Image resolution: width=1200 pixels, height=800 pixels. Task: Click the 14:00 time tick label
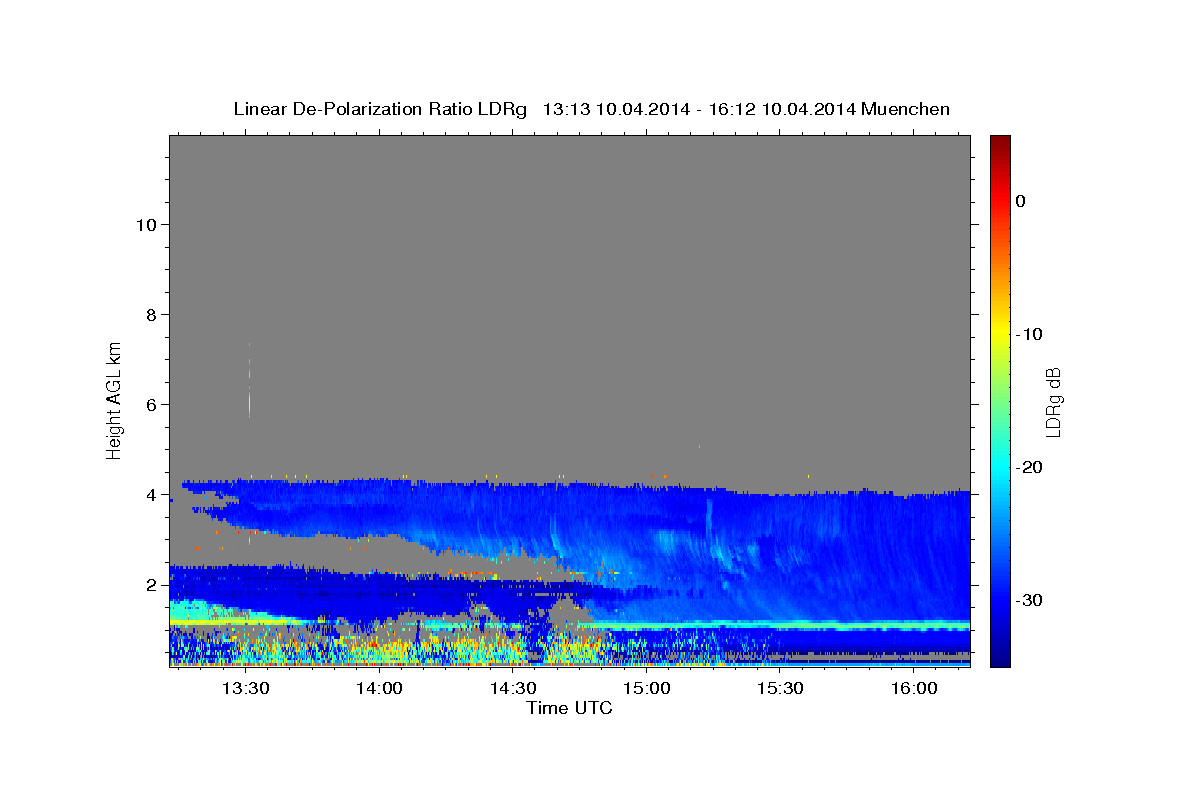click(380, 688)
